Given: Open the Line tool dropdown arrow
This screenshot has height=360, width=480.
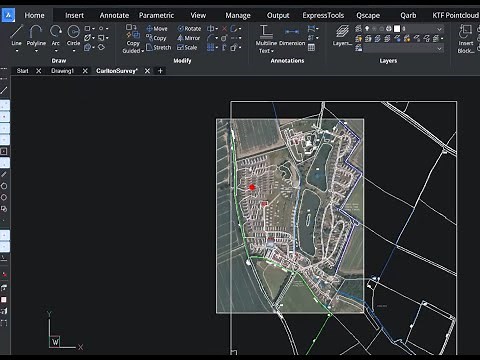Looking at the screenshot, I should [x=17, y=51].
